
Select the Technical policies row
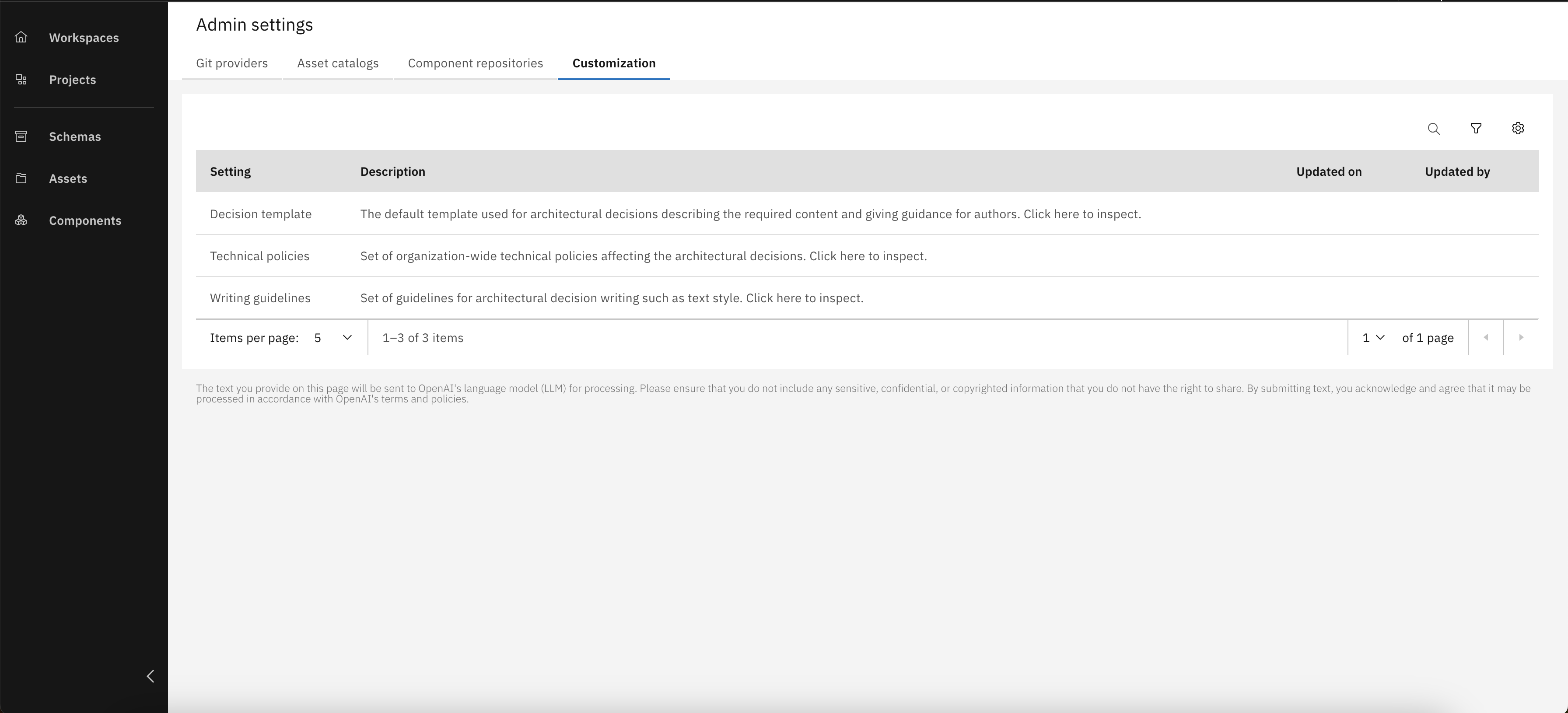[259, 255]
